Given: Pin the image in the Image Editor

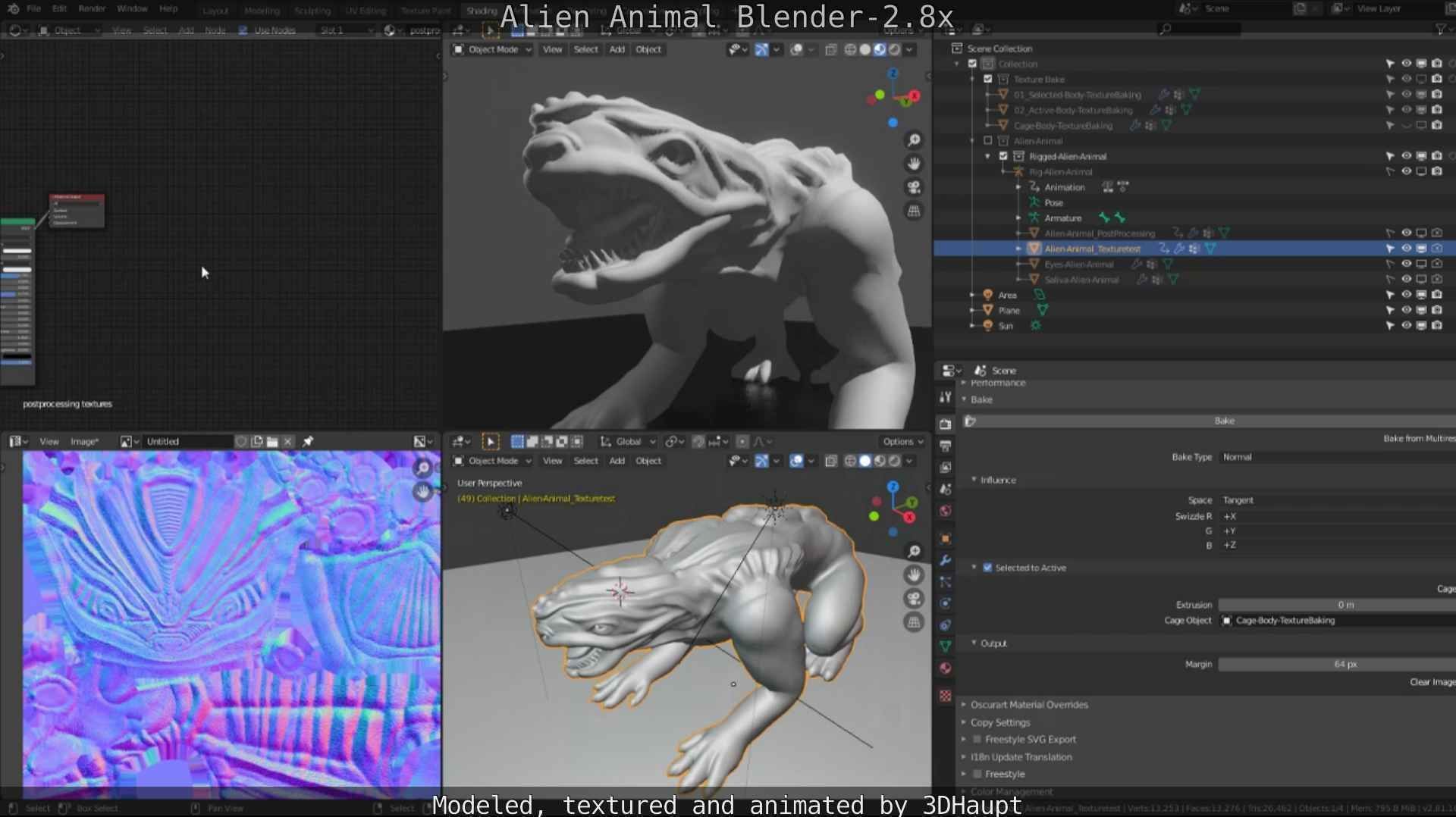Looking at the screenshot, I should point(308,441).
